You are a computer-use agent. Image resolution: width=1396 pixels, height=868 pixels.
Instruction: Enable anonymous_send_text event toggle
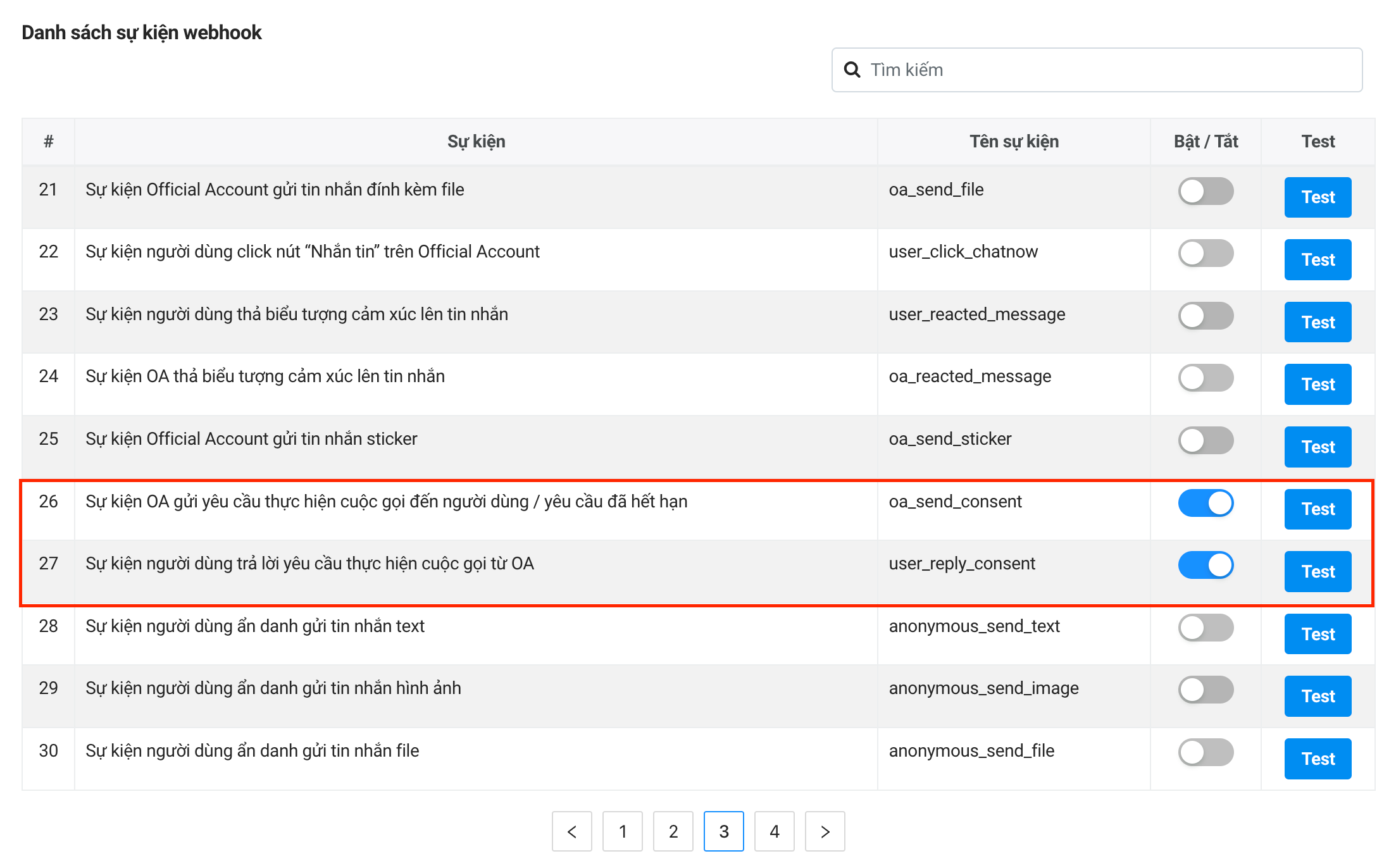click(1205, 628)
